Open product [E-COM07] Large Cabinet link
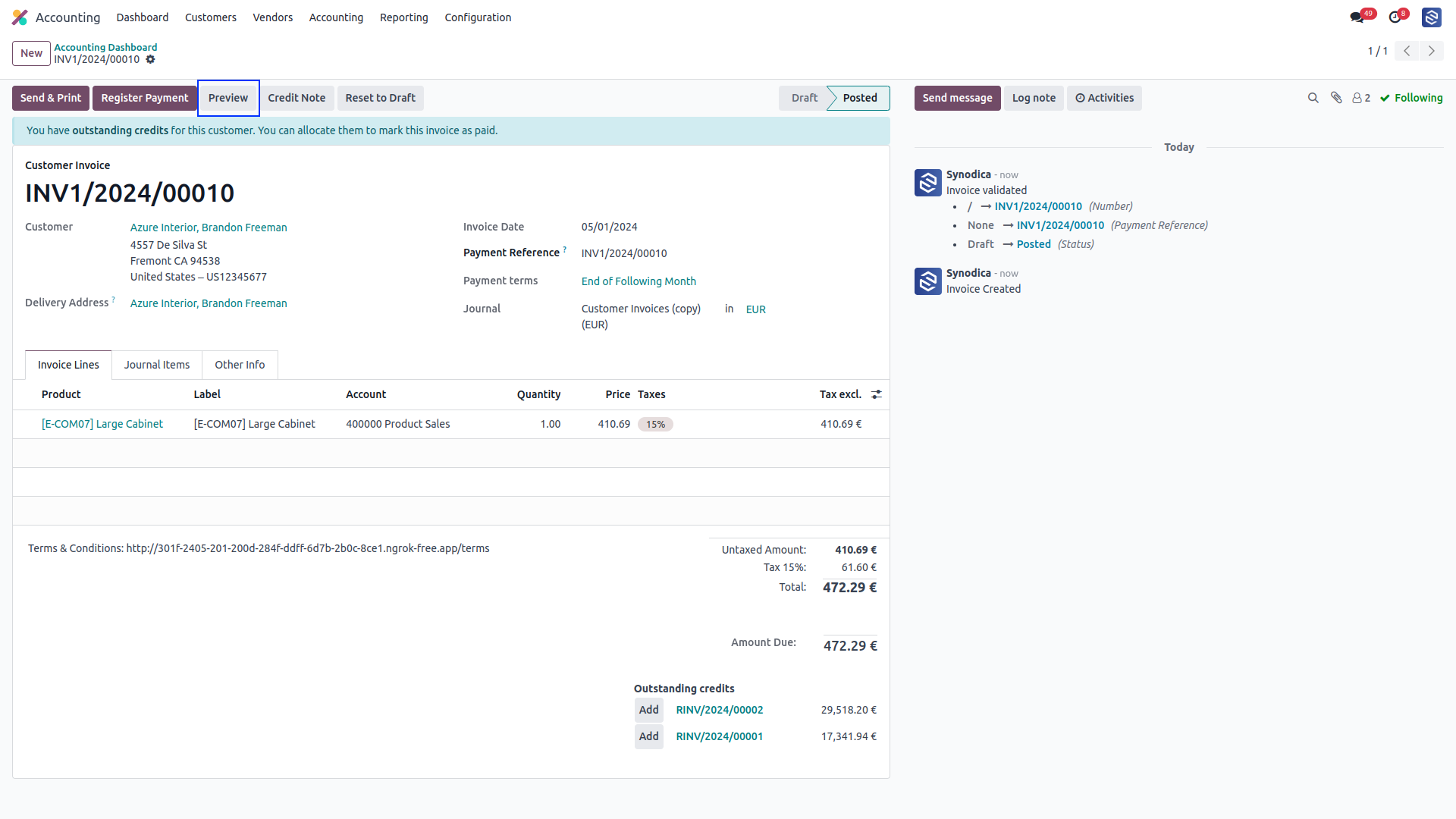This screenshot has height=819, width=1456. [102, 424]
